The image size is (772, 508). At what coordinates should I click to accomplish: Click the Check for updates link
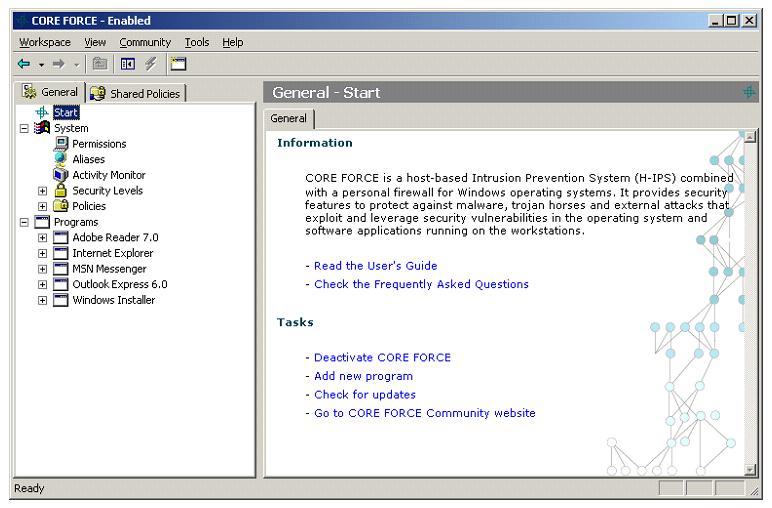364,394
